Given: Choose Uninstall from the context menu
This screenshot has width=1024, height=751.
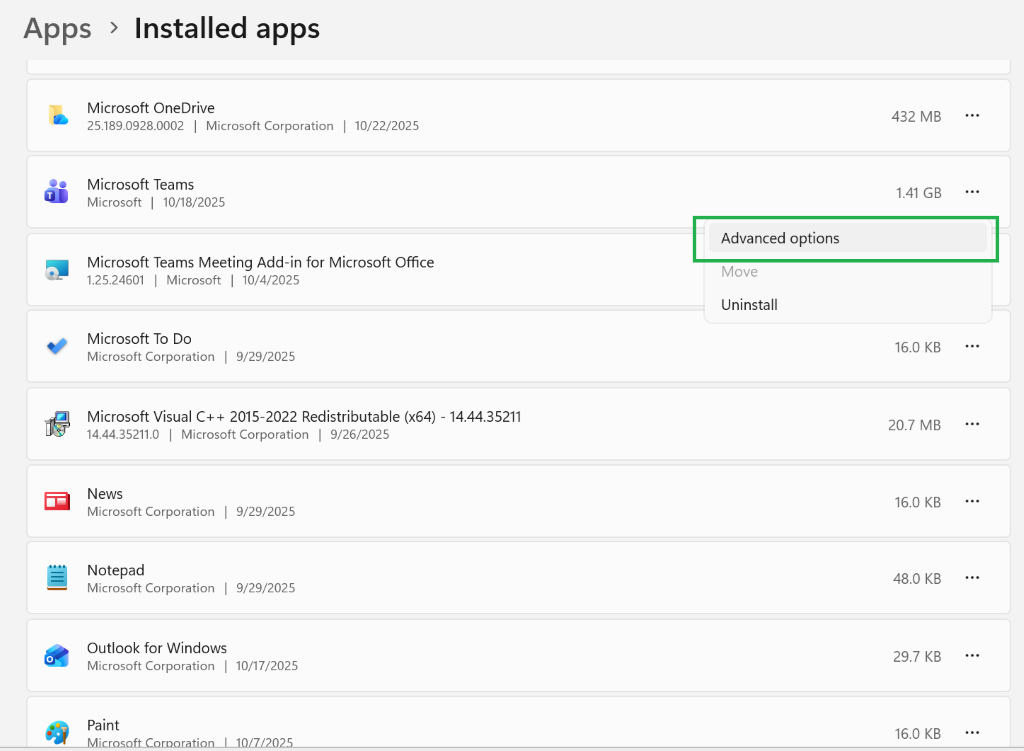Looking at the screenshot, I should (x=847, y=305).
